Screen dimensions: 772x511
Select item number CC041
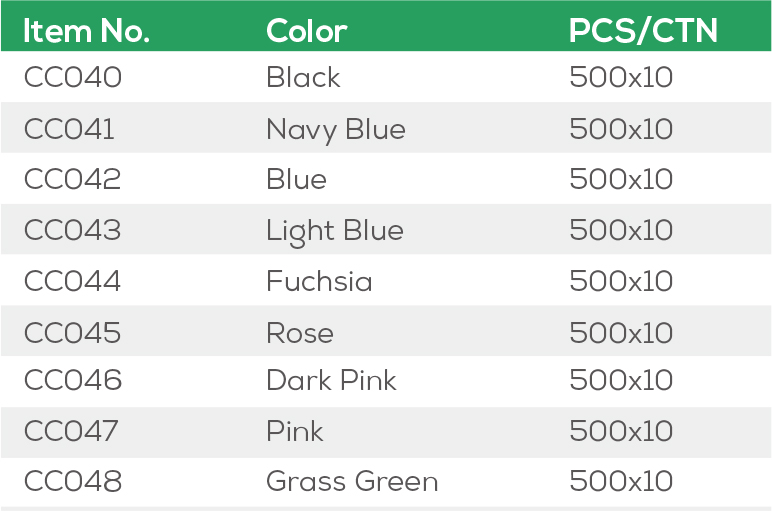[69, 129]
